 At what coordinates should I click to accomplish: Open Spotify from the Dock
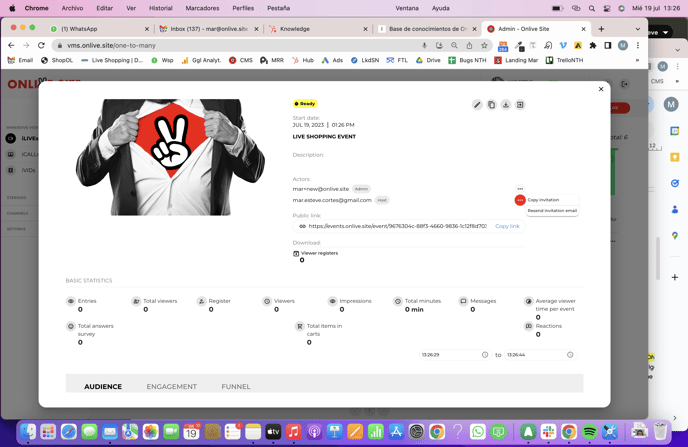click(589, 432)
